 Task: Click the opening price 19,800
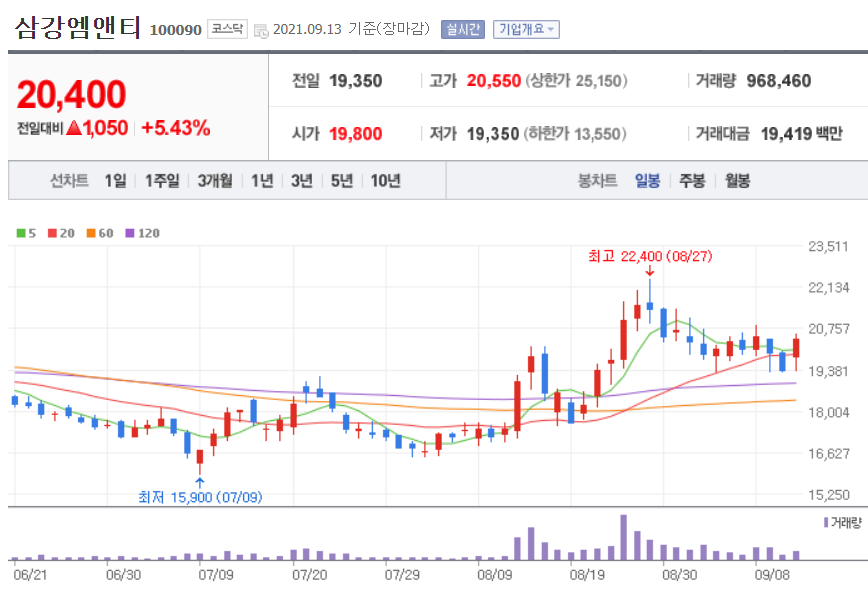pos(356,133)
